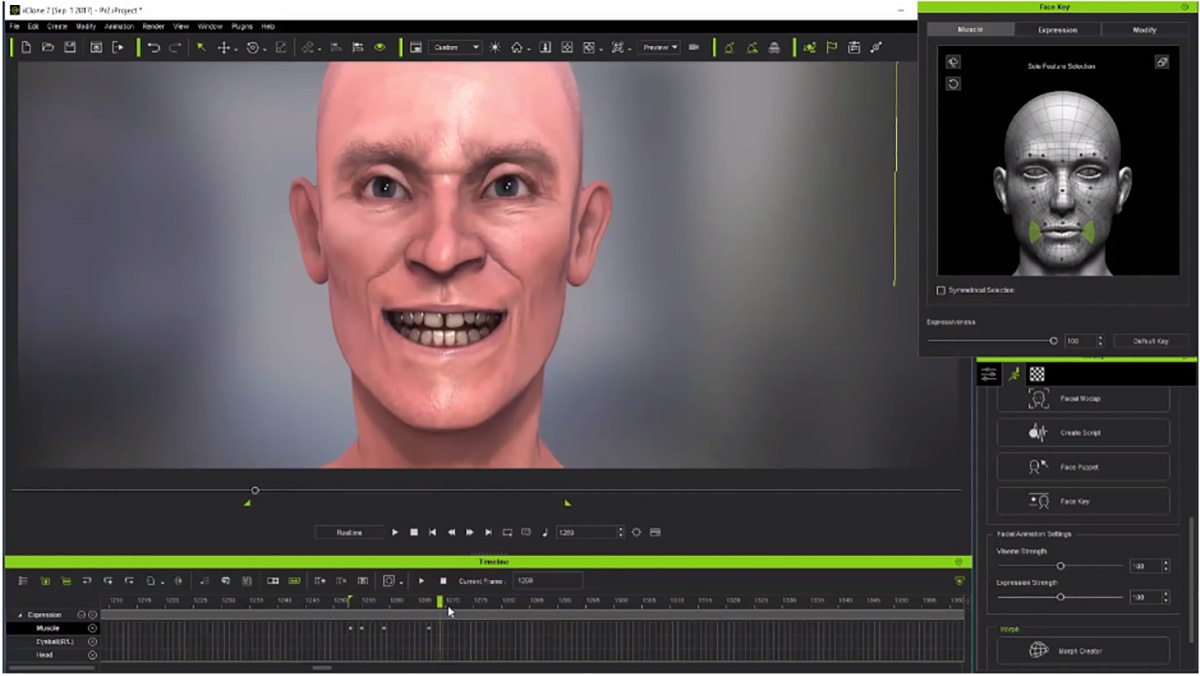This screenshot has width=1200, height=676.
Task: Collapse the Expression track group
Action: point(20,615)
